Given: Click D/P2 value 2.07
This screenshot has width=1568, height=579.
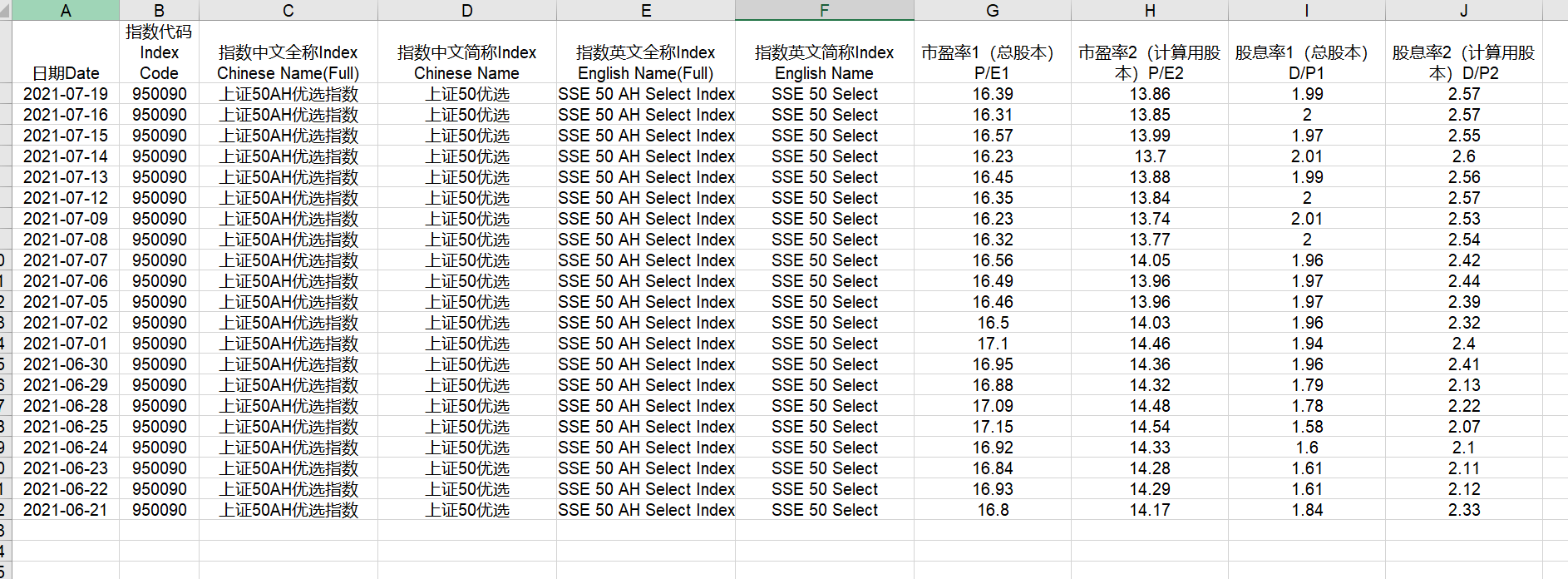Looking at the screenshot, I should (x=1464, y=427).
